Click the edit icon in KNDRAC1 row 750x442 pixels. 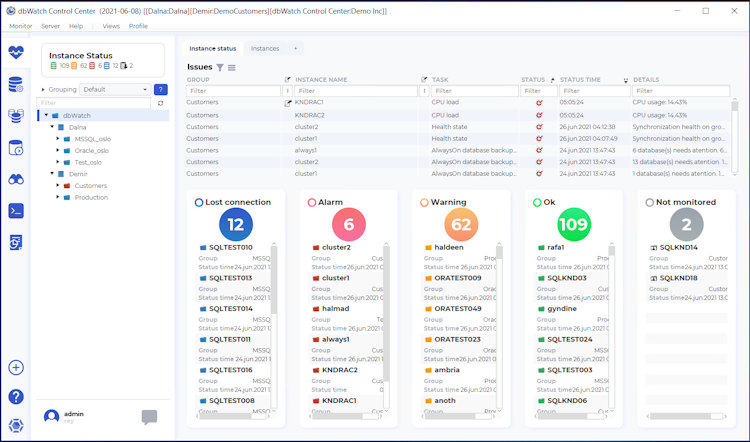[x=287, y=103]
